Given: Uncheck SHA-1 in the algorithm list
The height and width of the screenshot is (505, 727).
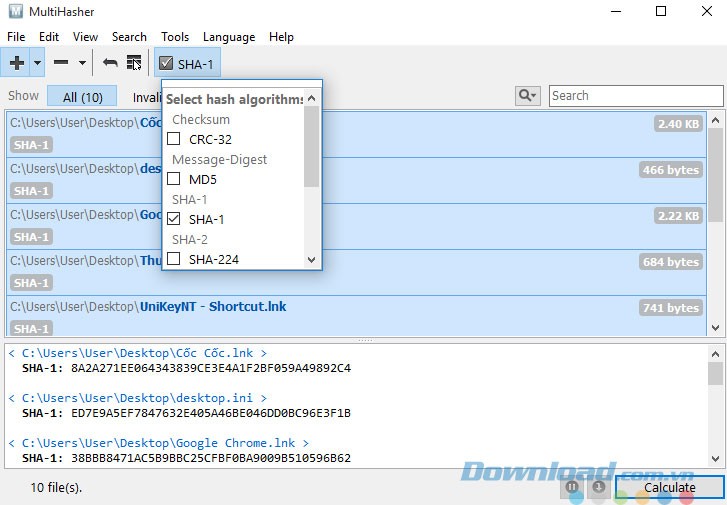Looking at the screenshot, I should 174,219.
